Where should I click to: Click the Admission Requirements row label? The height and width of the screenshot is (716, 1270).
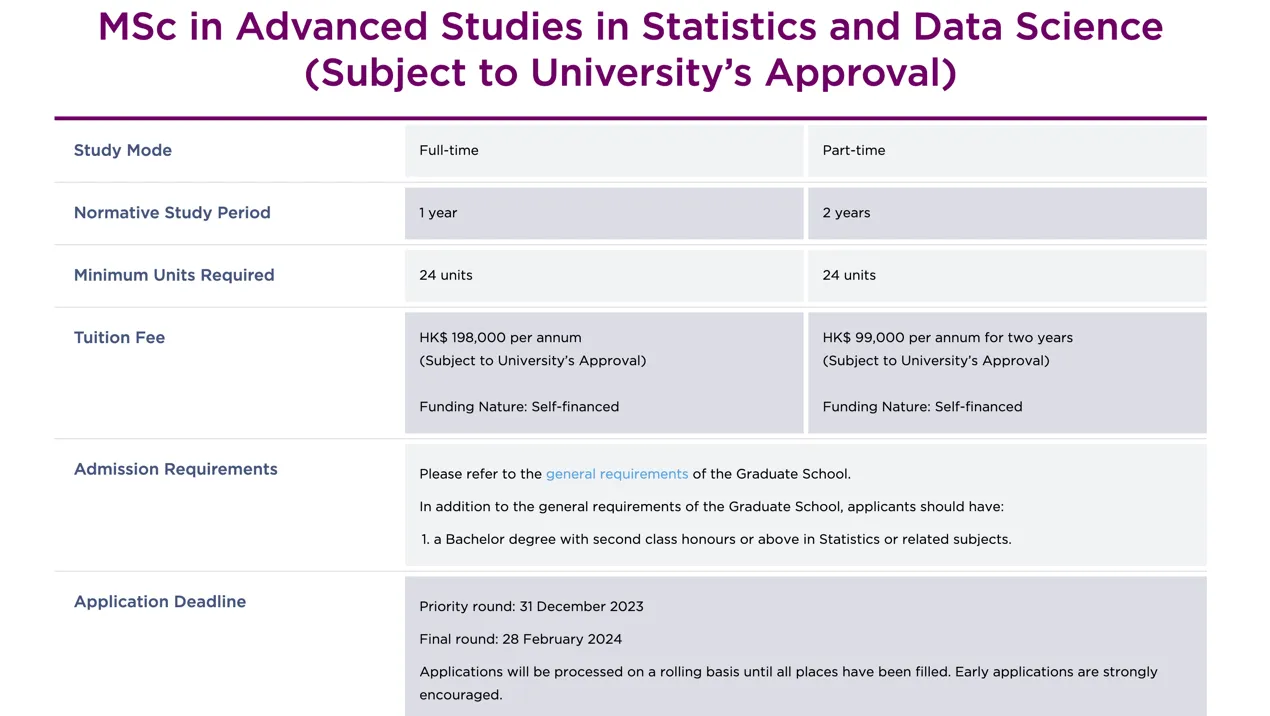click(176, 469)
